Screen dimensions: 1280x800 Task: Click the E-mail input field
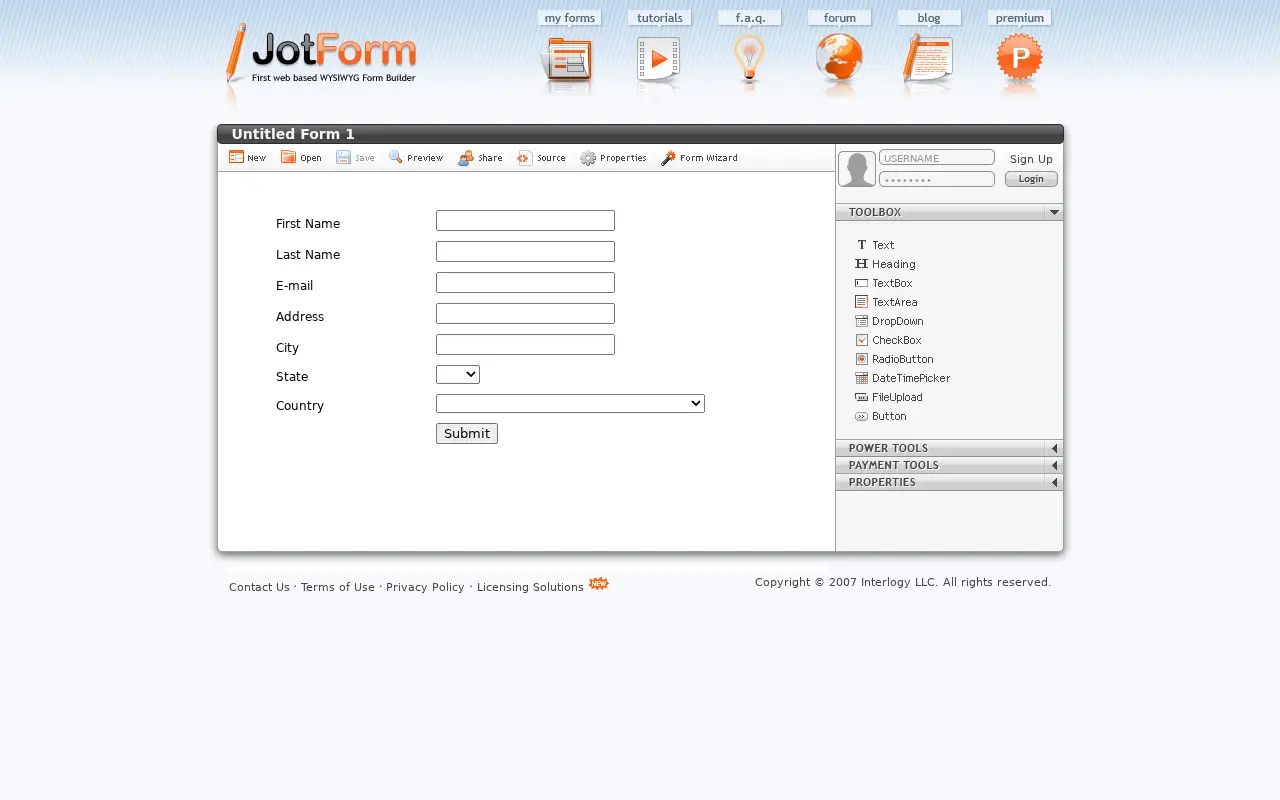[525, 283]
